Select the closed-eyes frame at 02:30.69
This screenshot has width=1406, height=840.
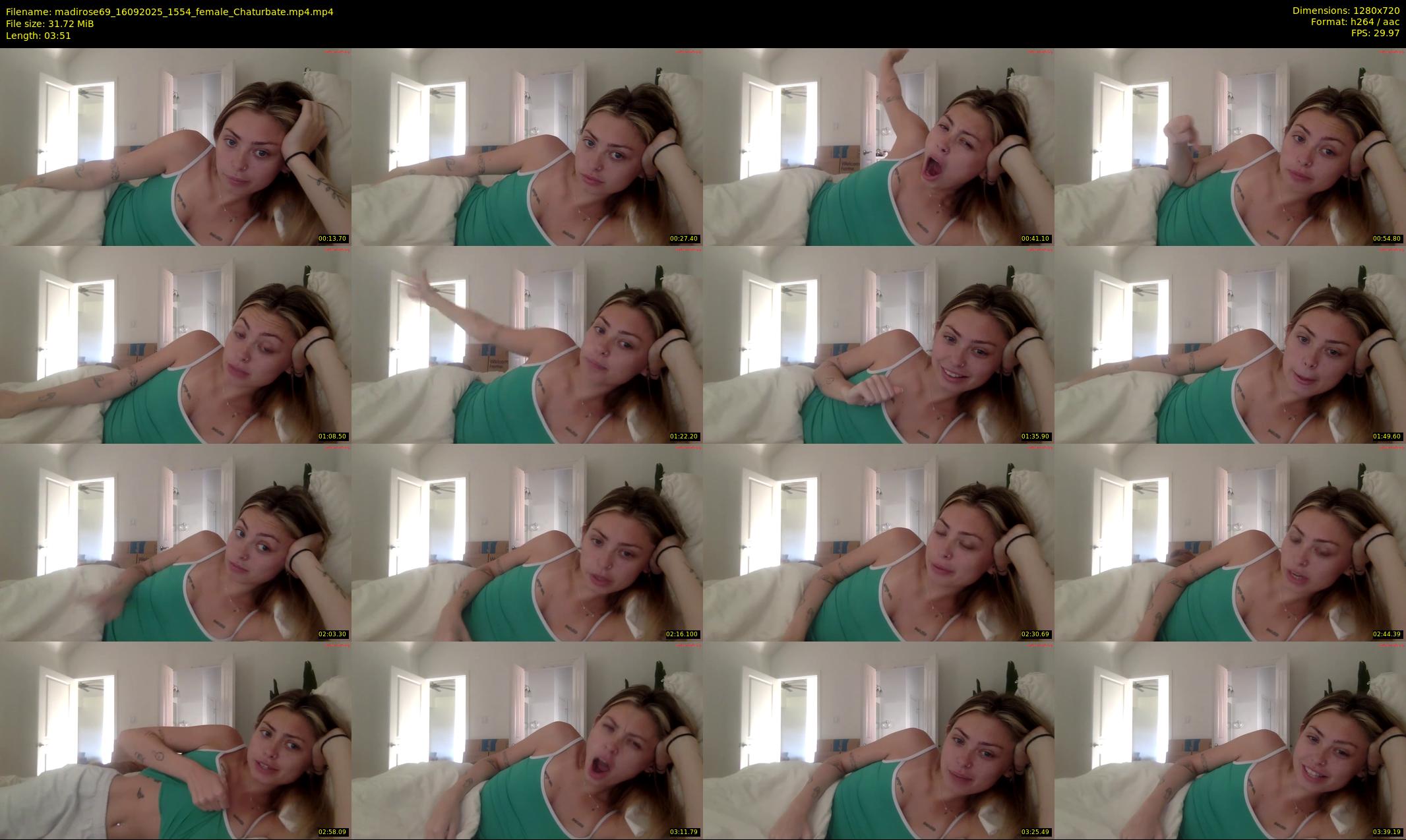878,542
